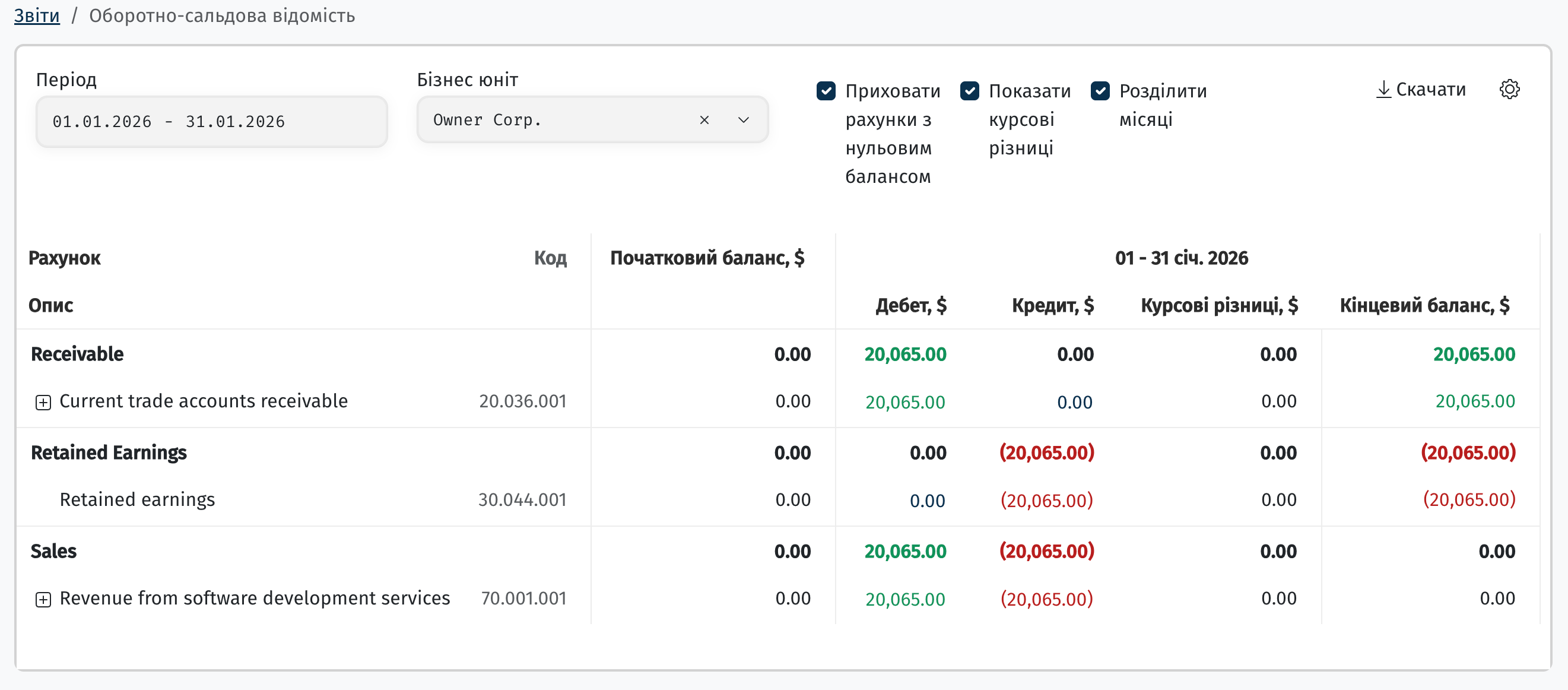Expand Revenue from software development services row
Screen dimensions: 1568x690
tap(43, 599)
